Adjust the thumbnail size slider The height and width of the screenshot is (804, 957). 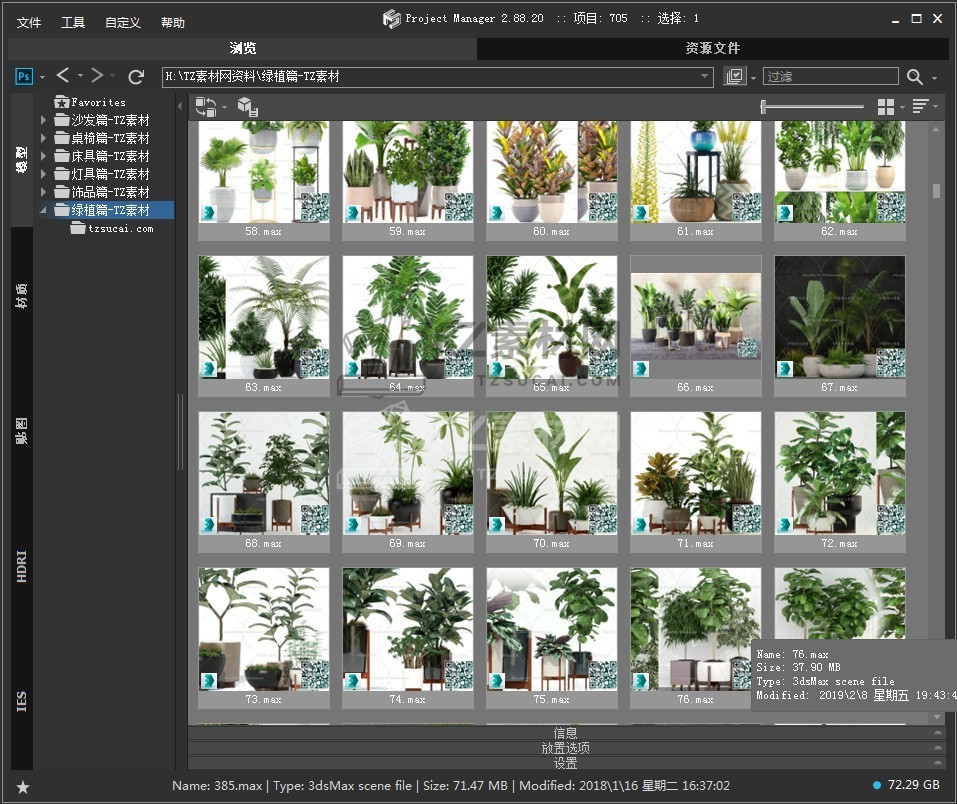pyautogui.click(x=764, y=107)
